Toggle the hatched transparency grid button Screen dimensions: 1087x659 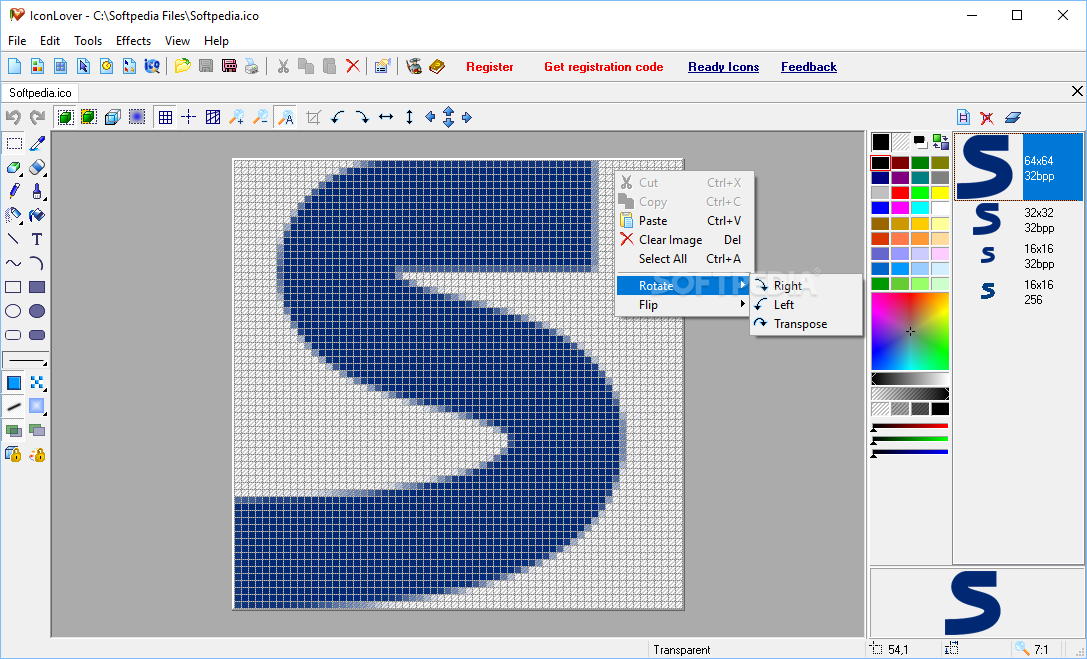(x=213, y=117)
